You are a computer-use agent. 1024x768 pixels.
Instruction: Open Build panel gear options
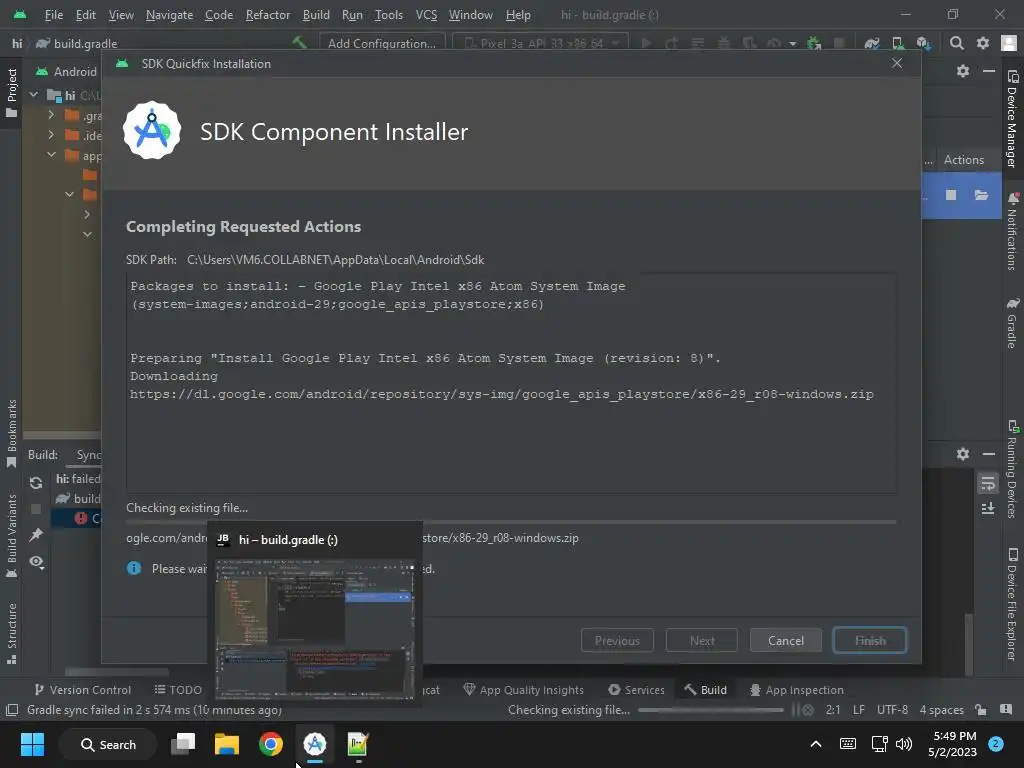(x=963, y=453)
